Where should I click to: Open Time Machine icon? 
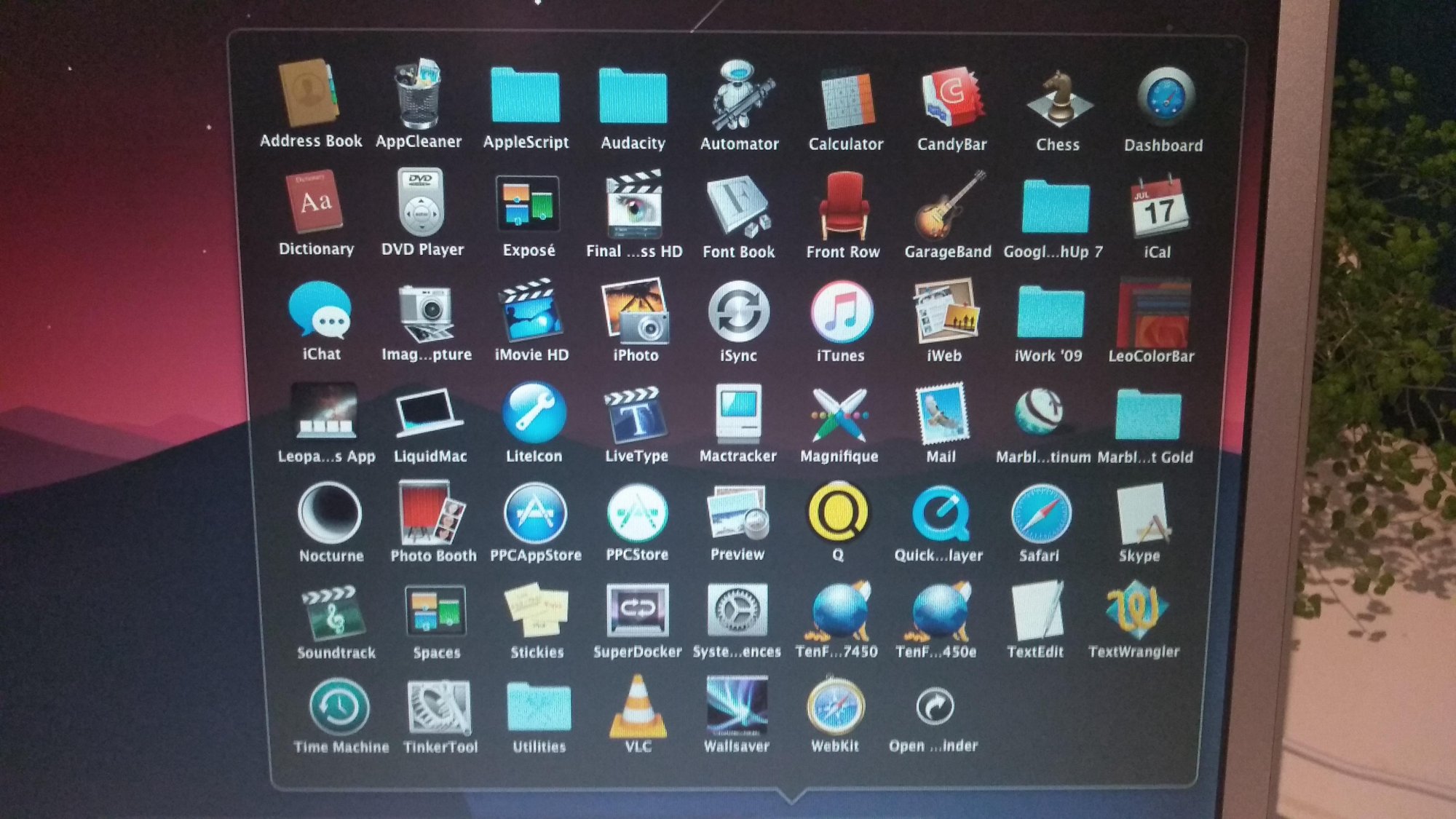click(x=339, y=707)
